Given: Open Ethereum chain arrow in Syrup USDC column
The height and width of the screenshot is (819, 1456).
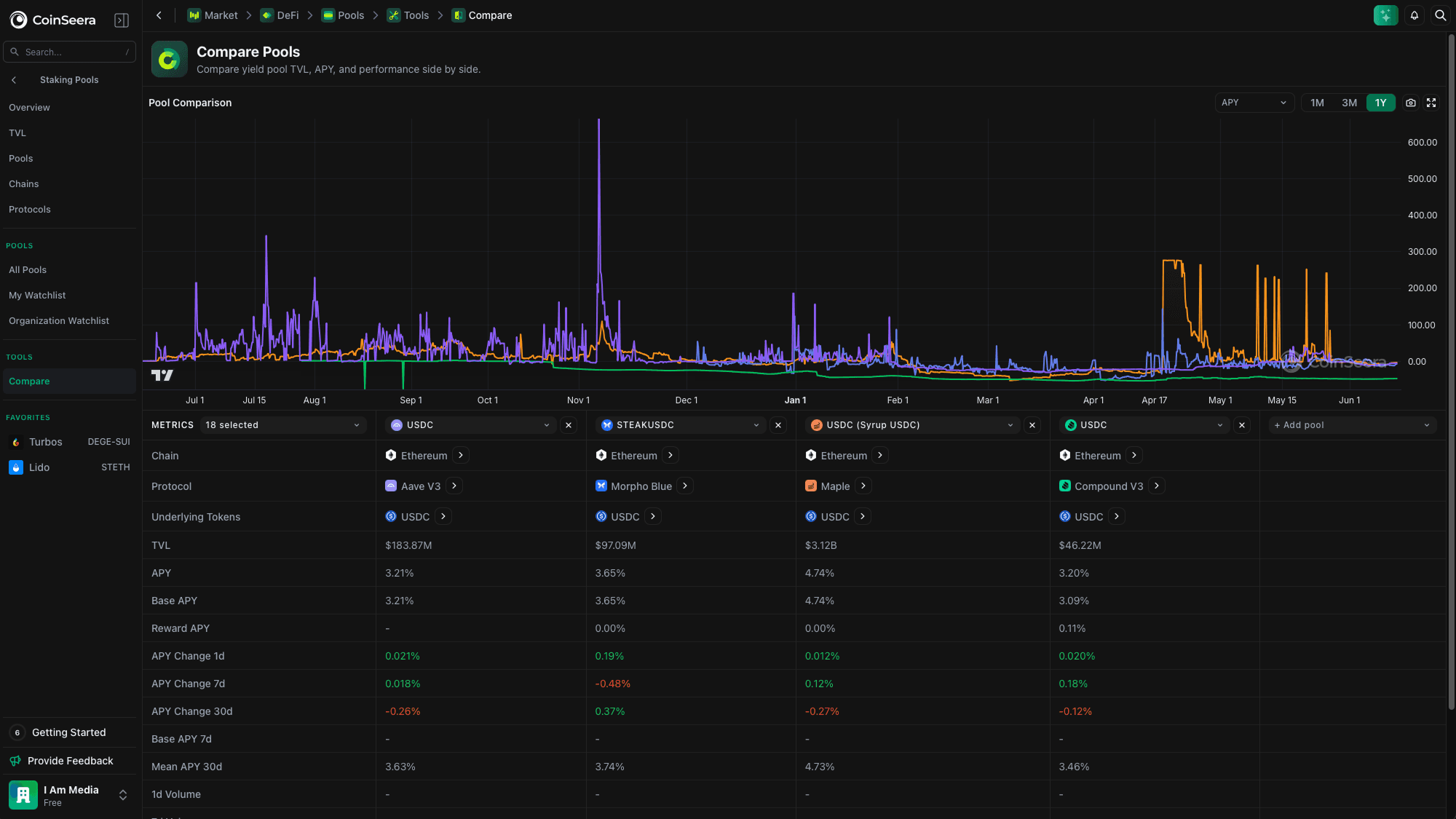Looking at the screenshot, I should 880,455.
